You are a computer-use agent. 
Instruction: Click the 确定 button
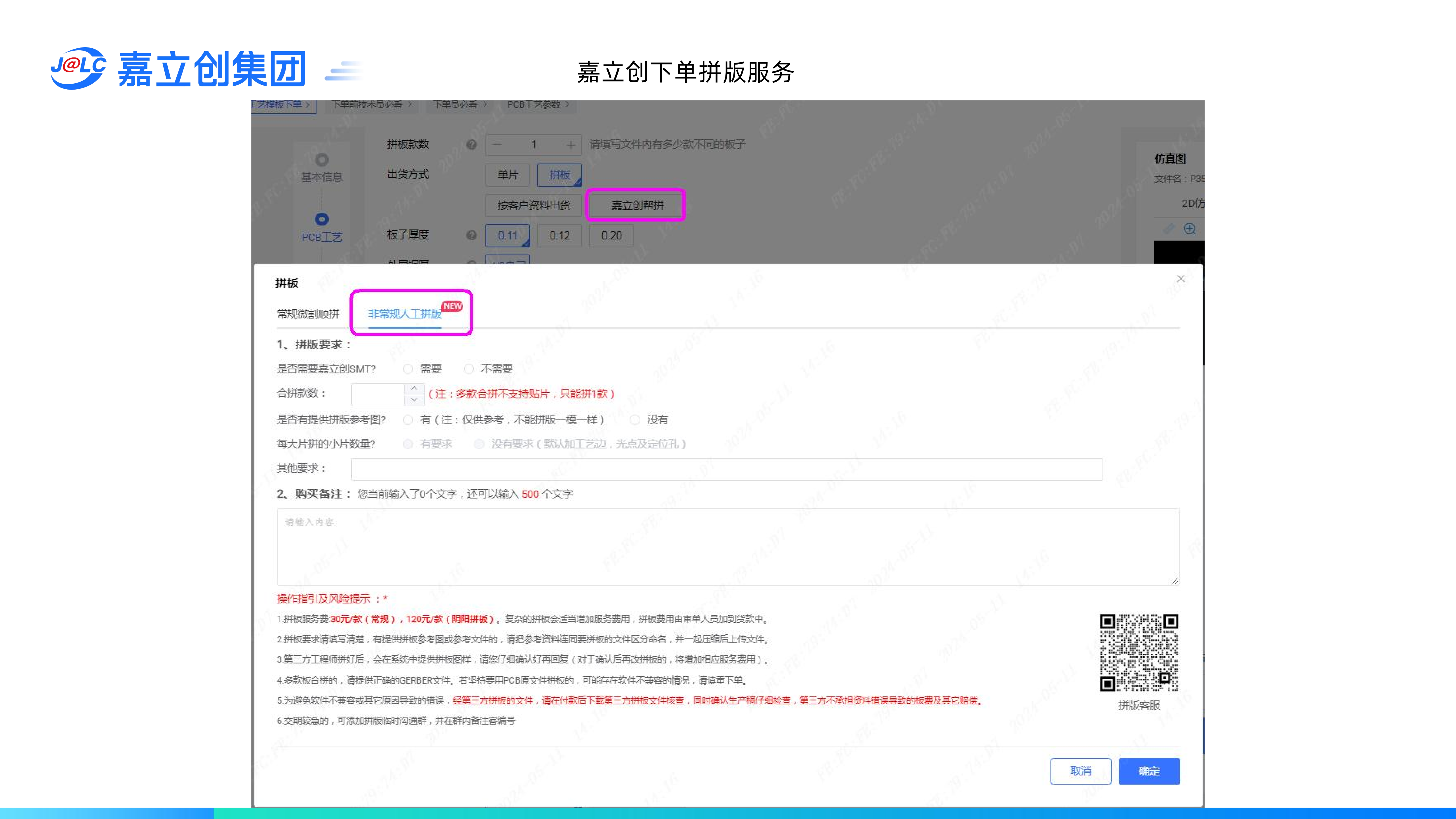1149,771
